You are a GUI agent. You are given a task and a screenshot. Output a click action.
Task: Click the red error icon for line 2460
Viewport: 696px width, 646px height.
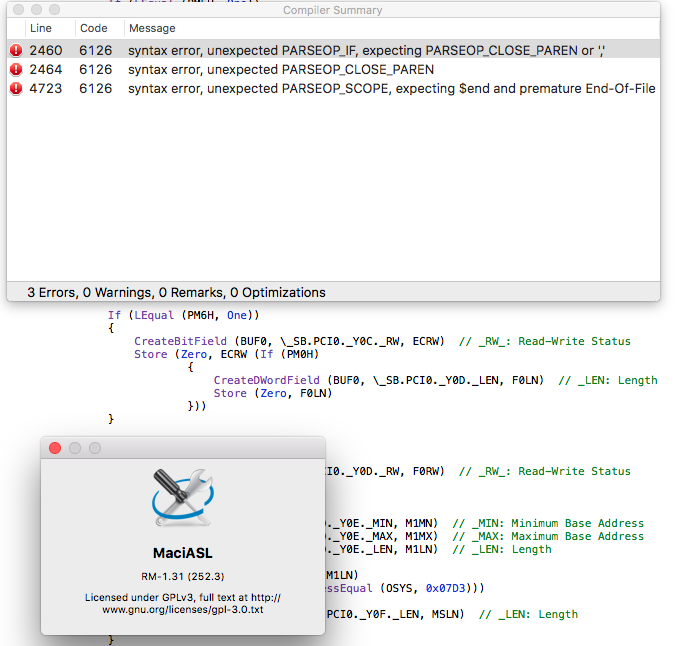coord(16,49)
